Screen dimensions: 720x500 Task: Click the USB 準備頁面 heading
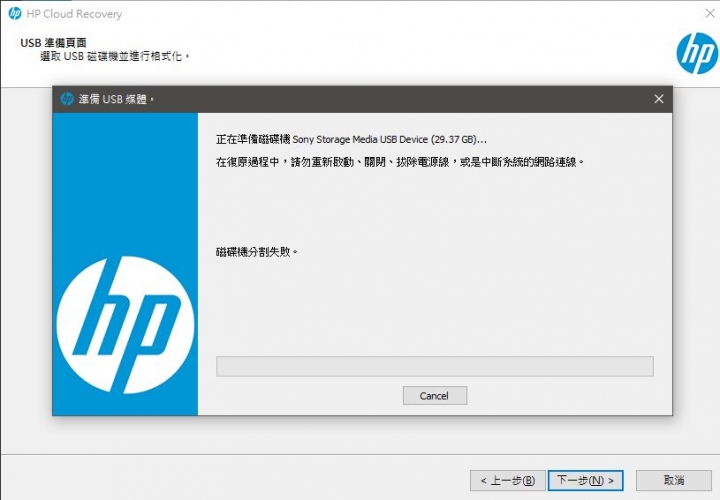click(x=53, y=43)
